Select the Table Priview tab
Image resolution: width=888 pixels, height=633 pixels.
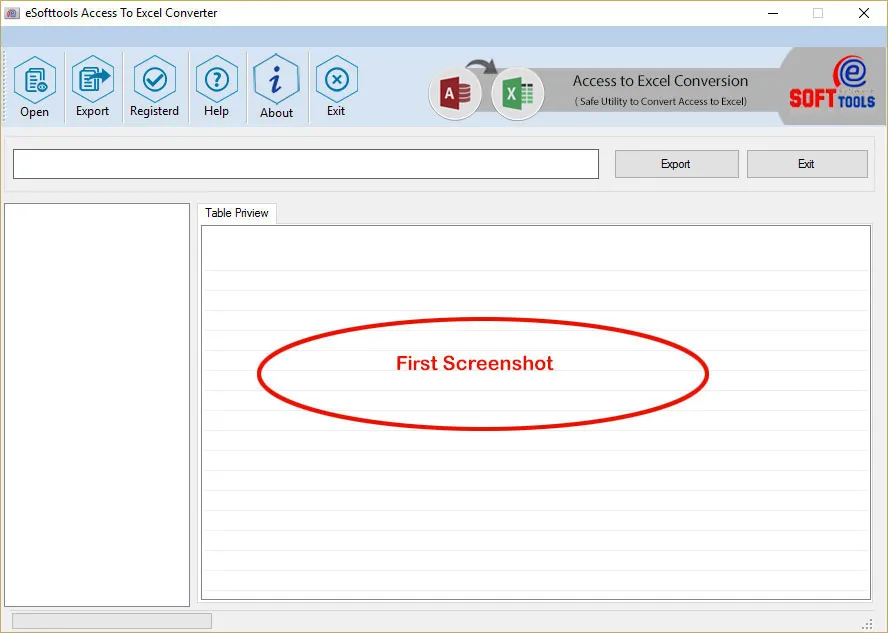pyautogui.click(x=237, y=213)
